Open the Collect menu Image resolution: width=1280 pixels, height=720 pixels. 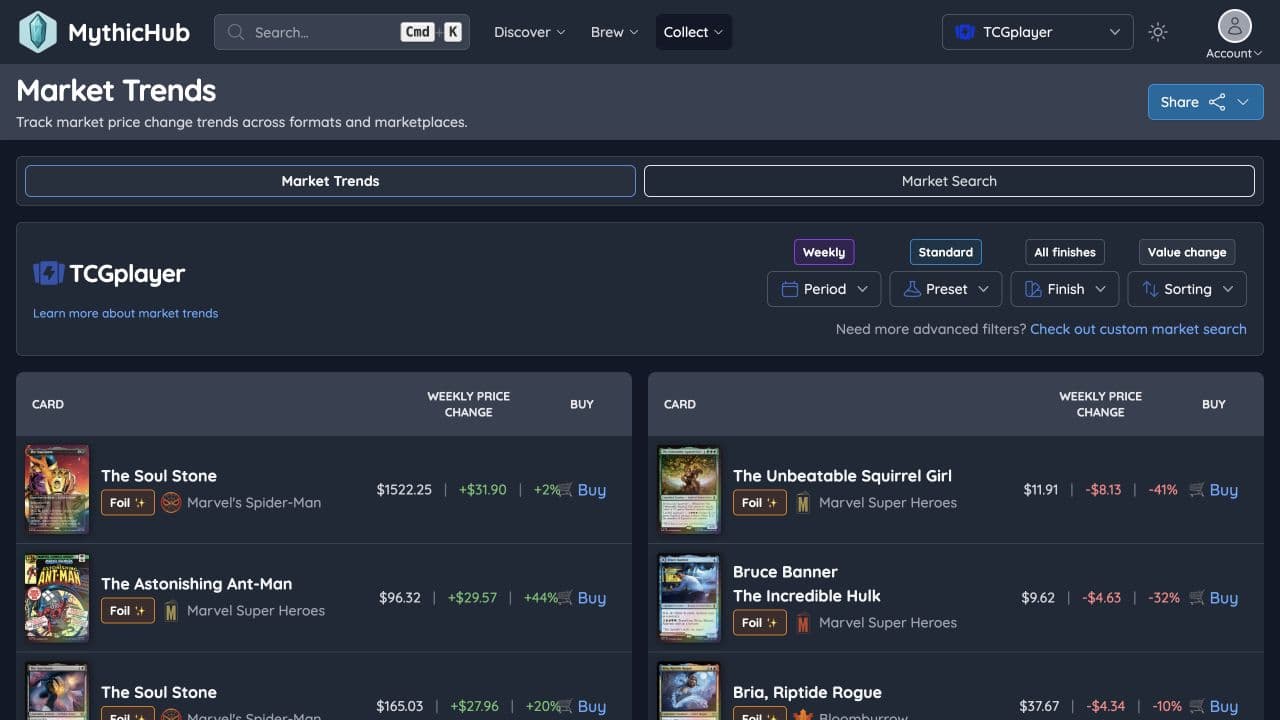tap(694, 32)
